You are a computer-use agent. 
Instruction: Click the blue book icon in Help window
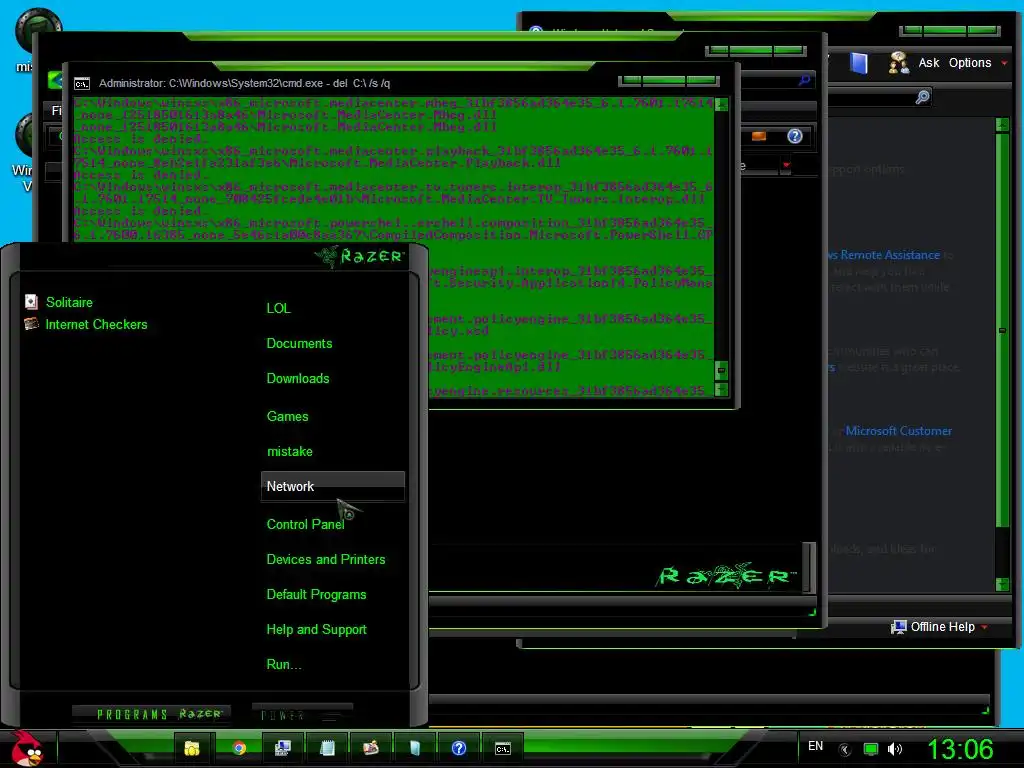point(859,63)
